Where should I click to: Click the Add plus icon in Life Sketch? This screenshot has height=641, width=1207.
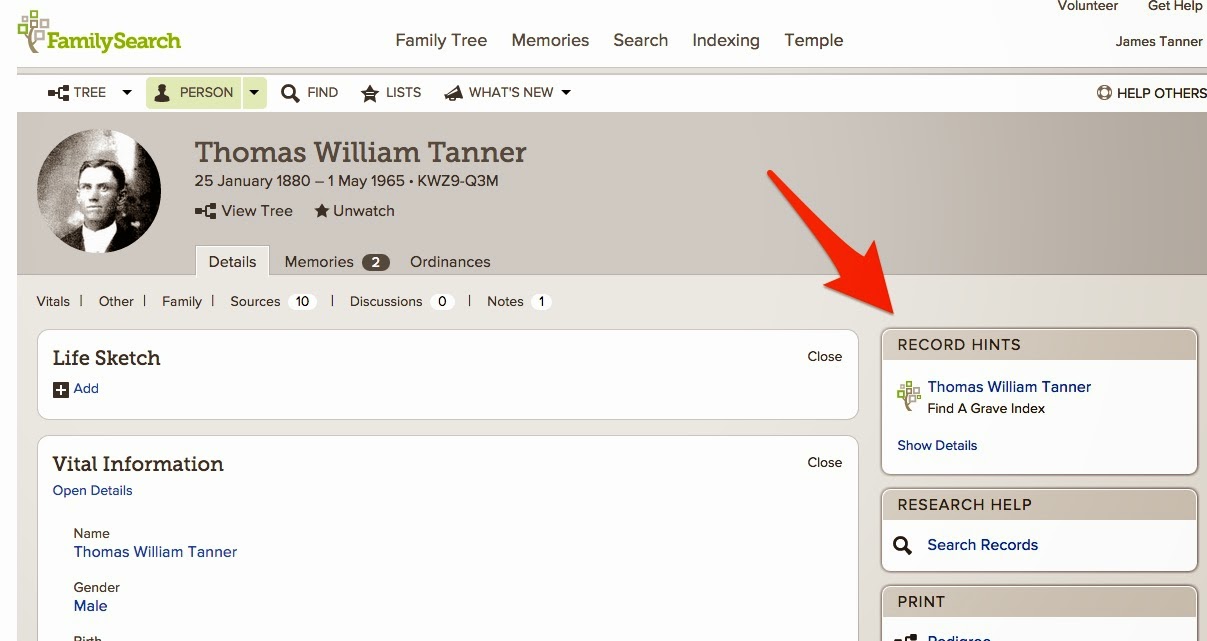coord(61,389)
